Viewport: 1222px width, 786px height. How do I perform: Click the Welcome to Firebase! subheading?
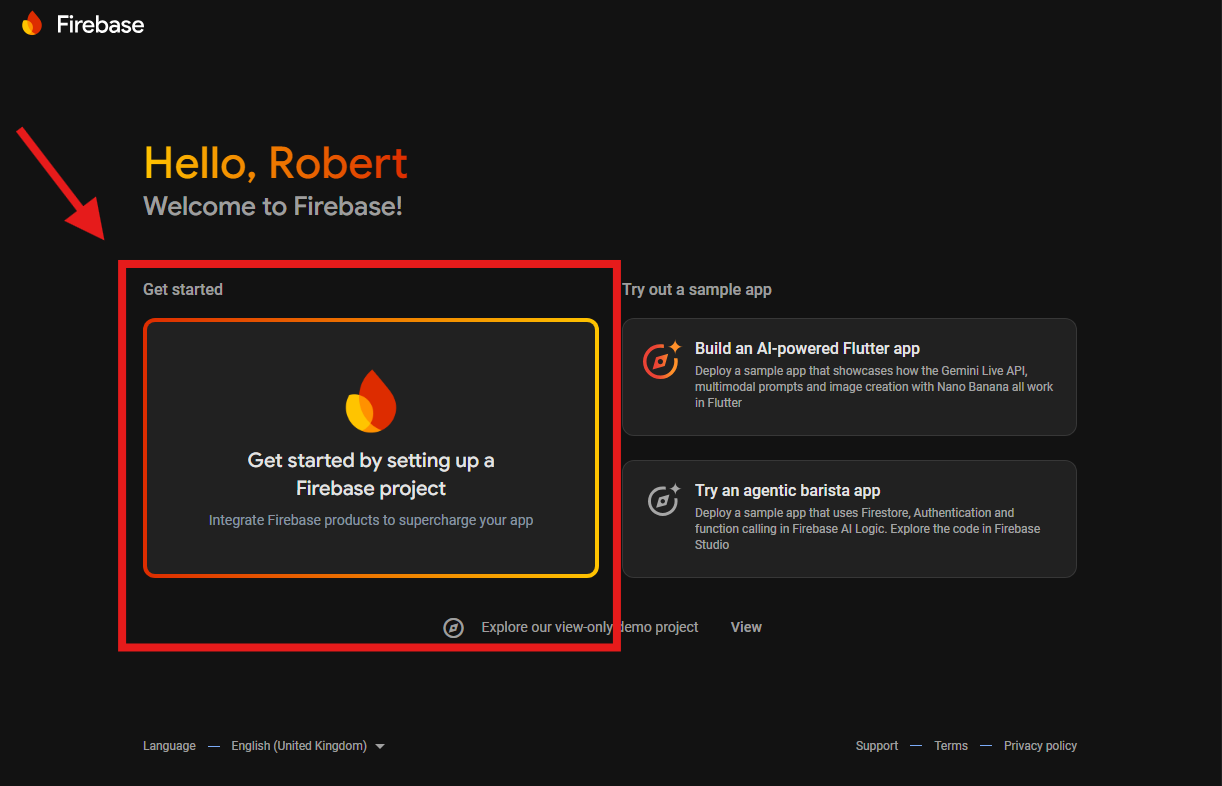click(273, 207)
